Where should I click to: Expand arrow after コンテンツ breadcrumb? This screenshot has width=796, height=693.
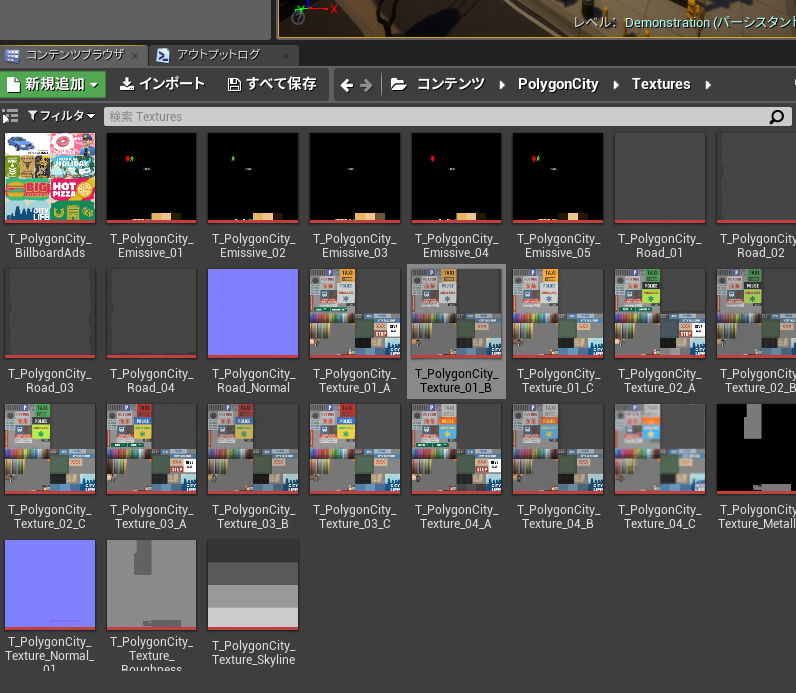502,85
